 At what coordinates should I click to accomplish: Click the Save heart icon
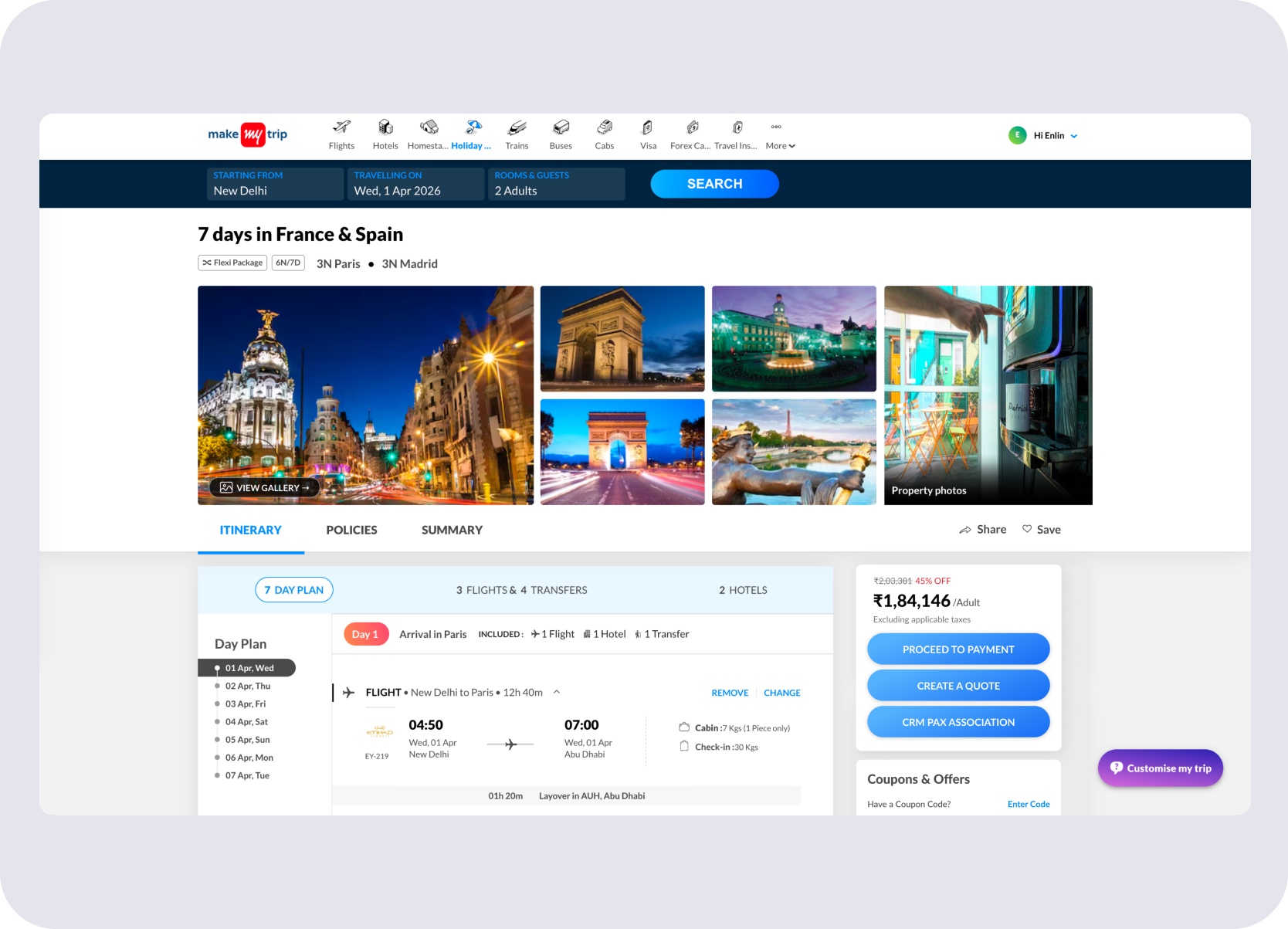click(x=1027, y=529)
